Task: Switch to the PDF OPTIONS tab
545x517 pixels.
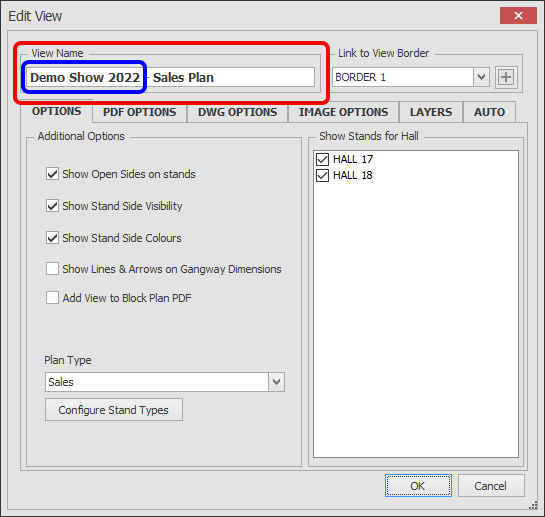Action: [139, 112]
